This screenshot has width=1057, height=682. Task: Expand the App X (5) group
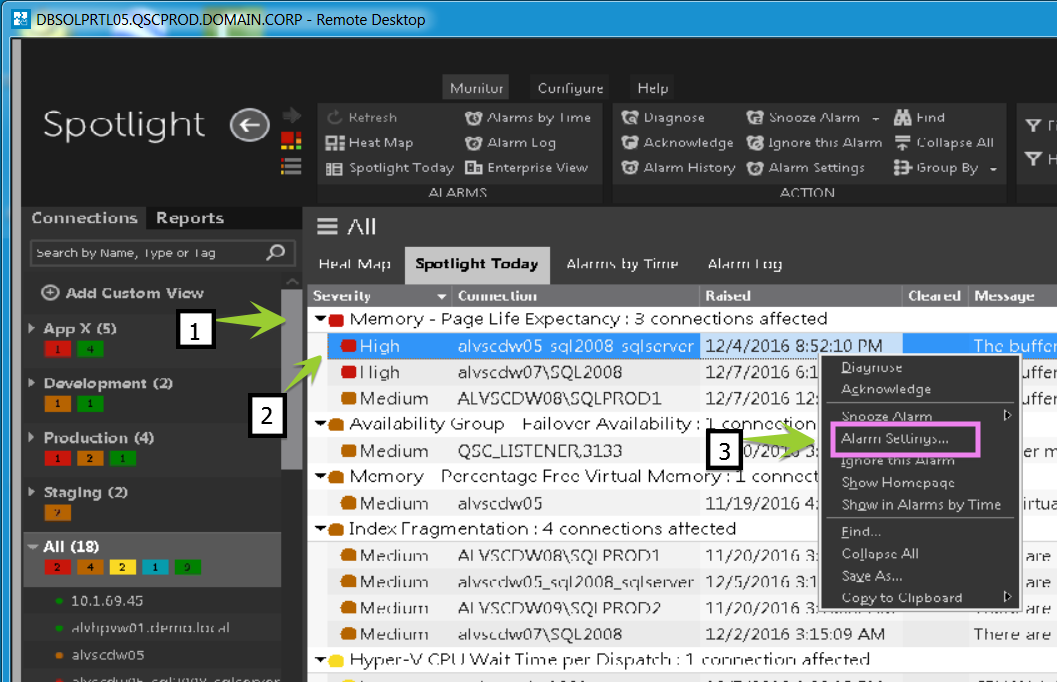(32, 328)
